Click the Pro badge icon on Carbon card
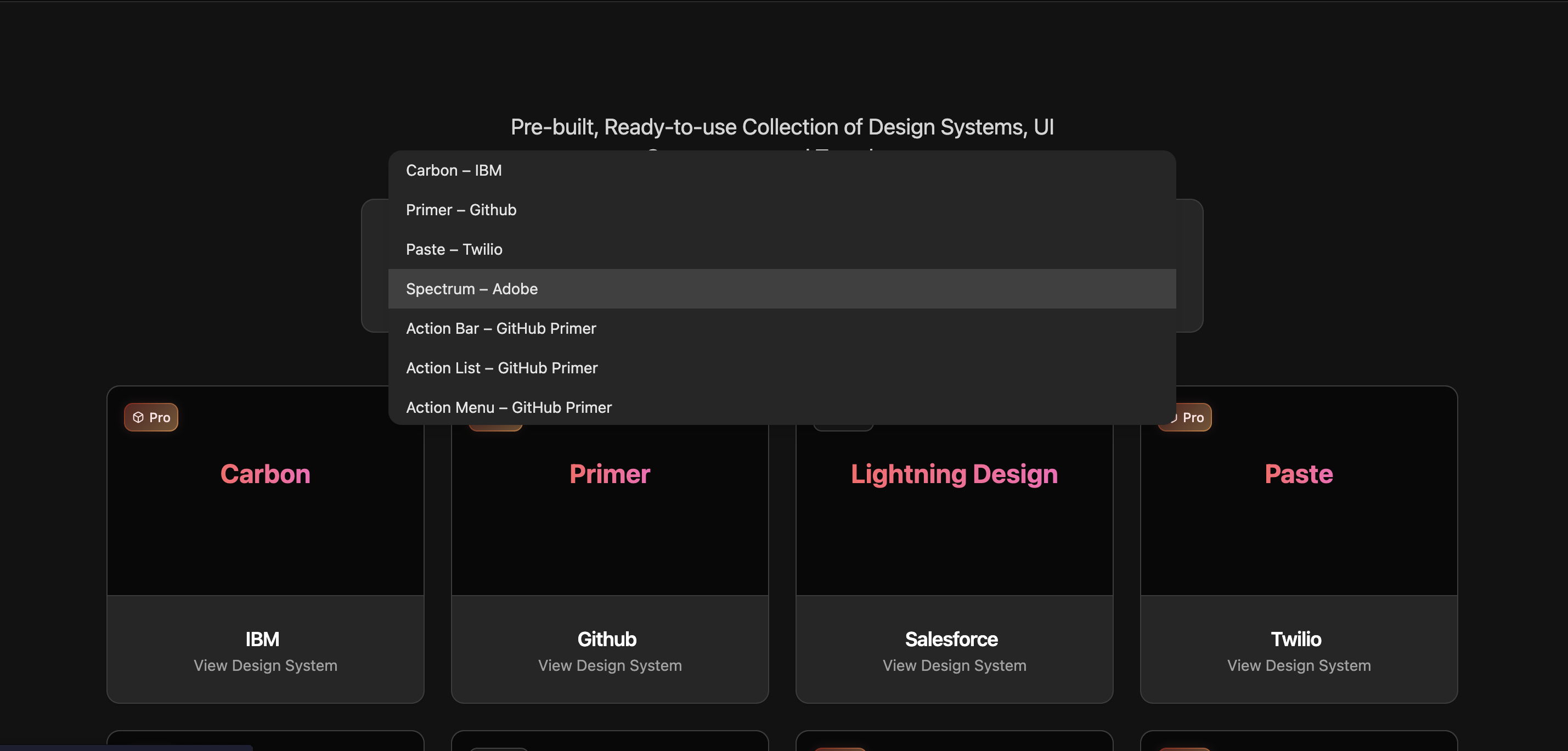 pos(138,418)
